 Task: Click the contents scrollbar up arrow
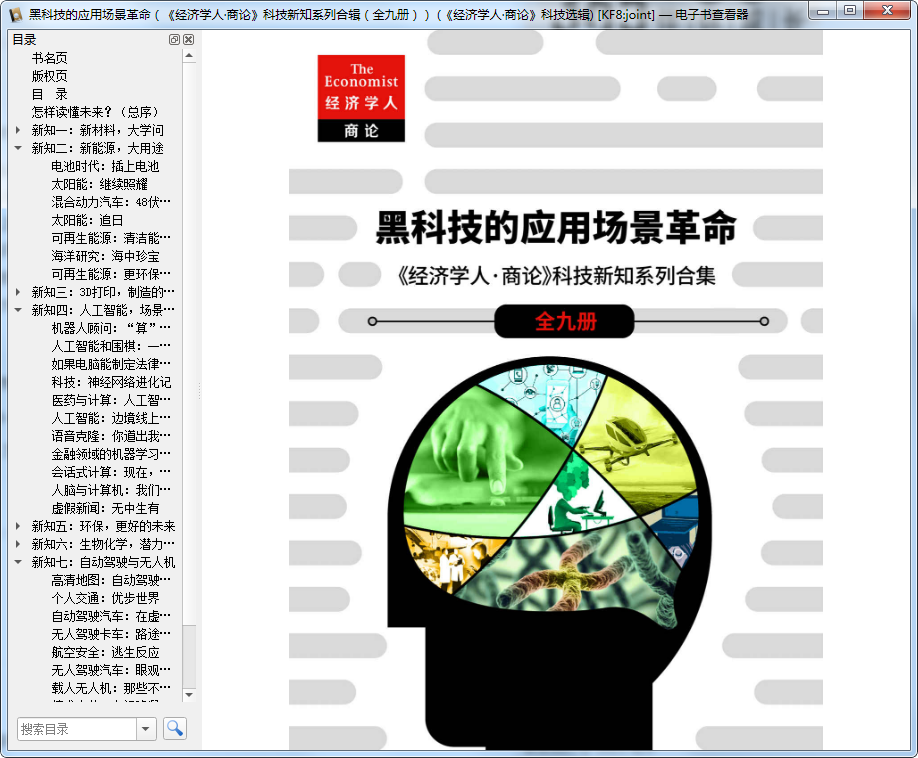click(x=189, y=56)
